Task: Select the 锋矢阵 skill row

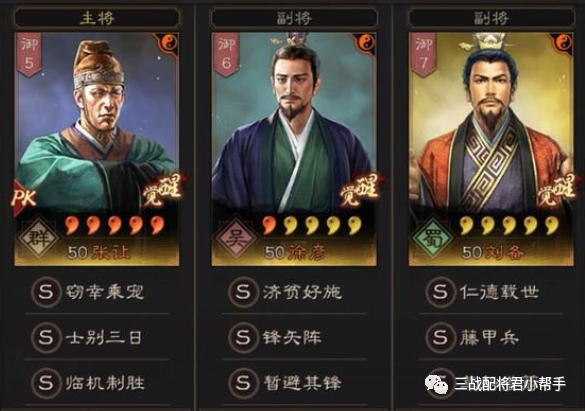Action: [294, 338]
